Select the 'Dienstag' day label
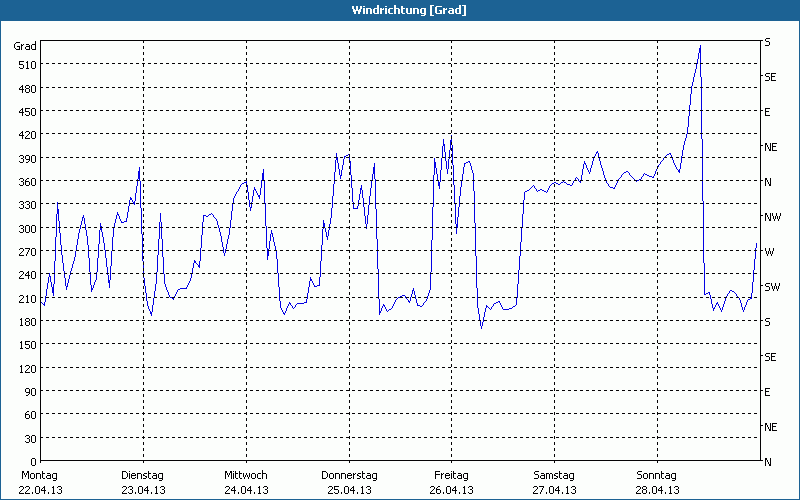The width and height of the screenshot is (800, 500). pyautogui.click(x=142, y=476)
